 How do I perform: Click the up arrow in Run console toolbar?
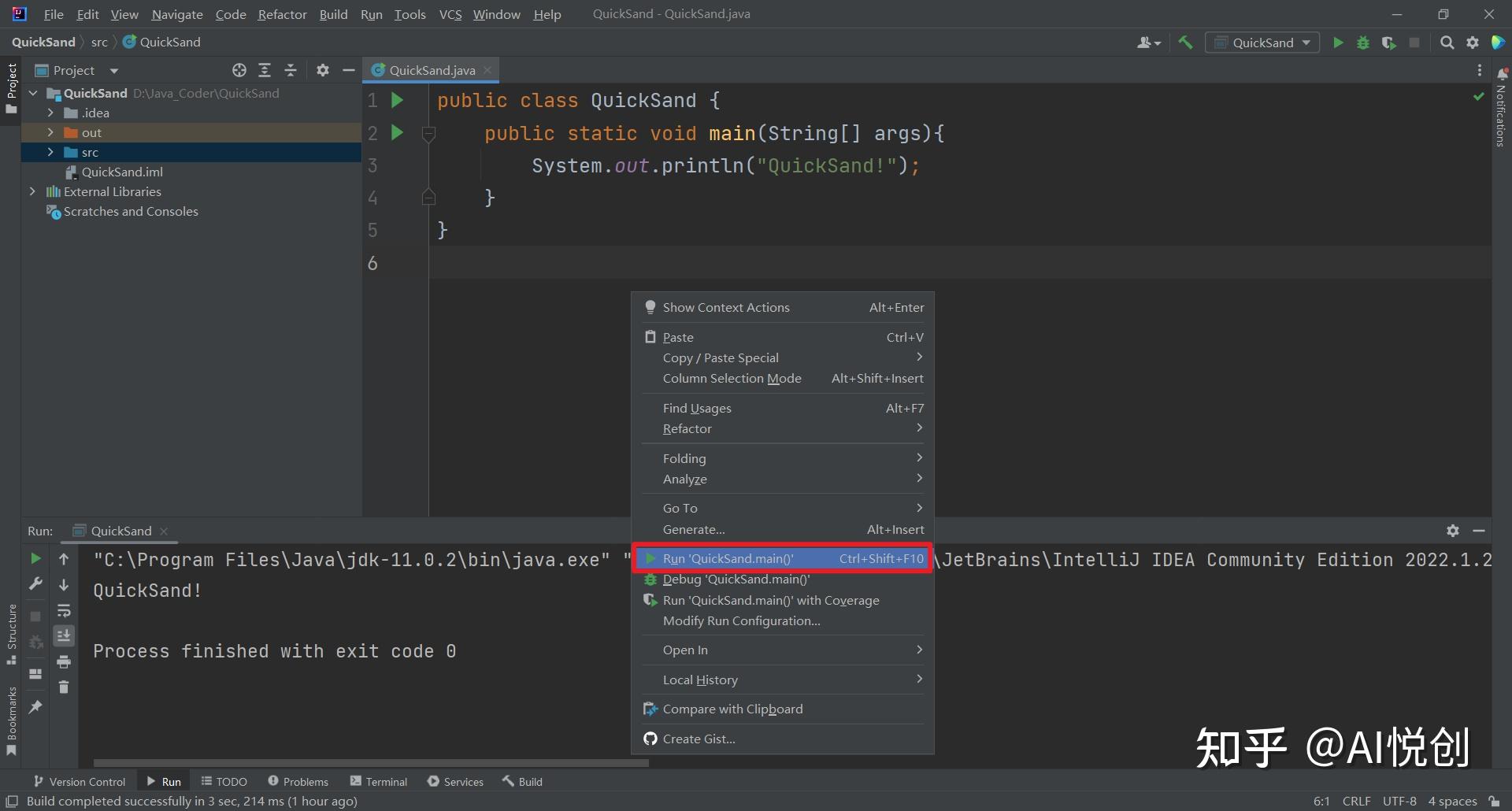(x=64, y=558)
